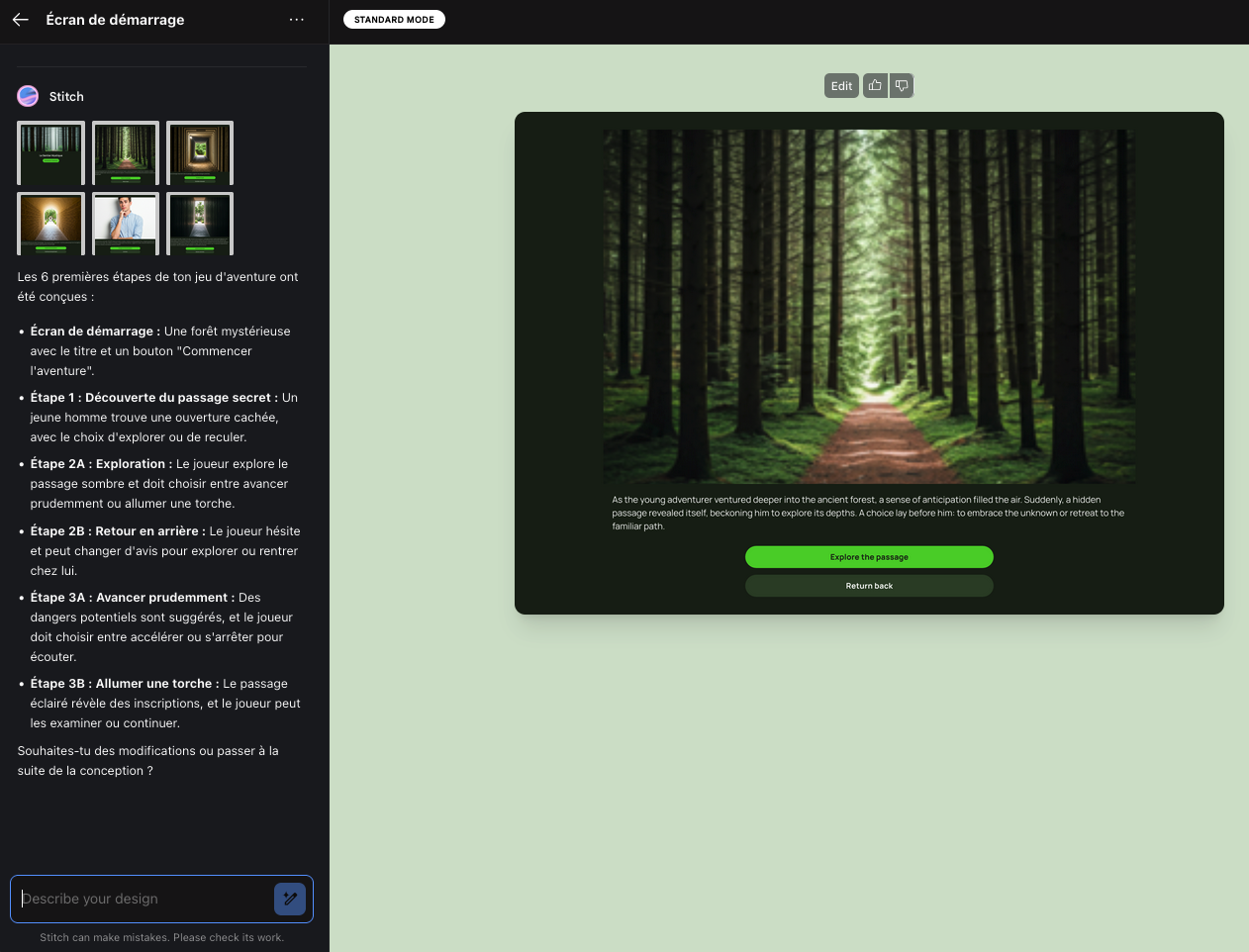Screen dimensions: 1249x952
Task: Click the forest image in the design preview
Action: (869, 306)
